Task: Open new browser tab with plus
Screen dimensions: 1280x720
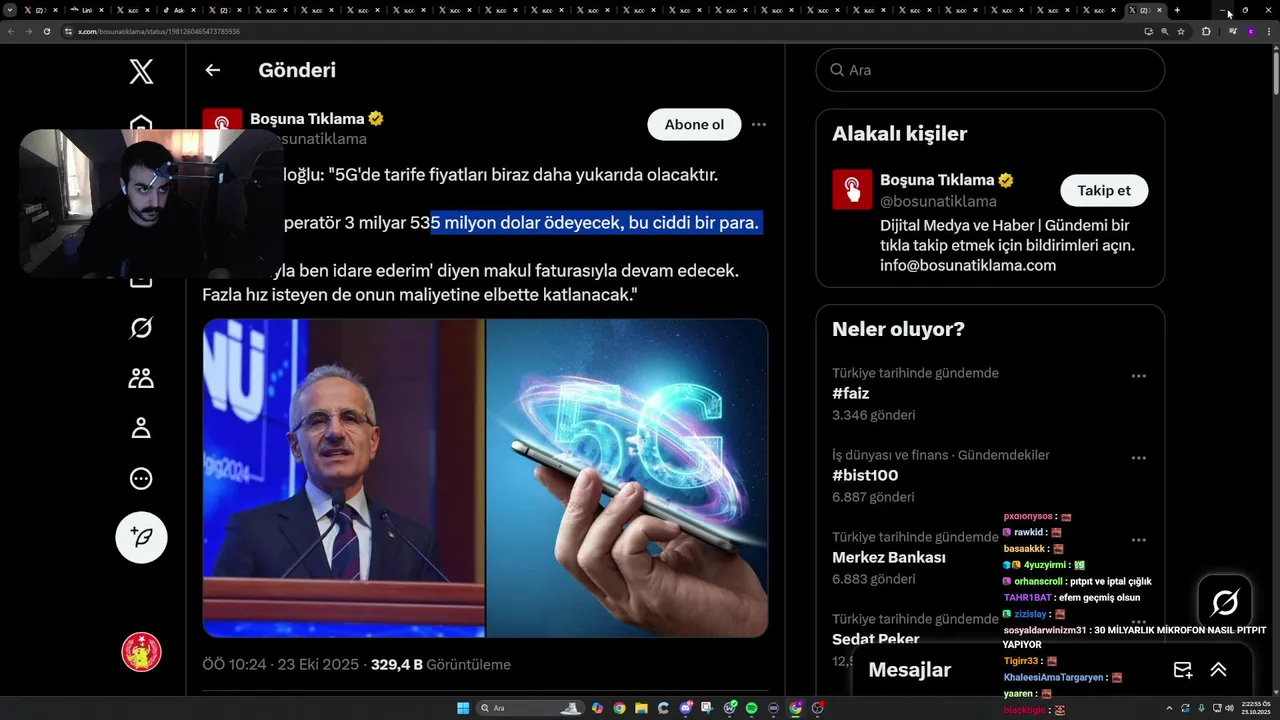Action: click(x=1177, y=10)
